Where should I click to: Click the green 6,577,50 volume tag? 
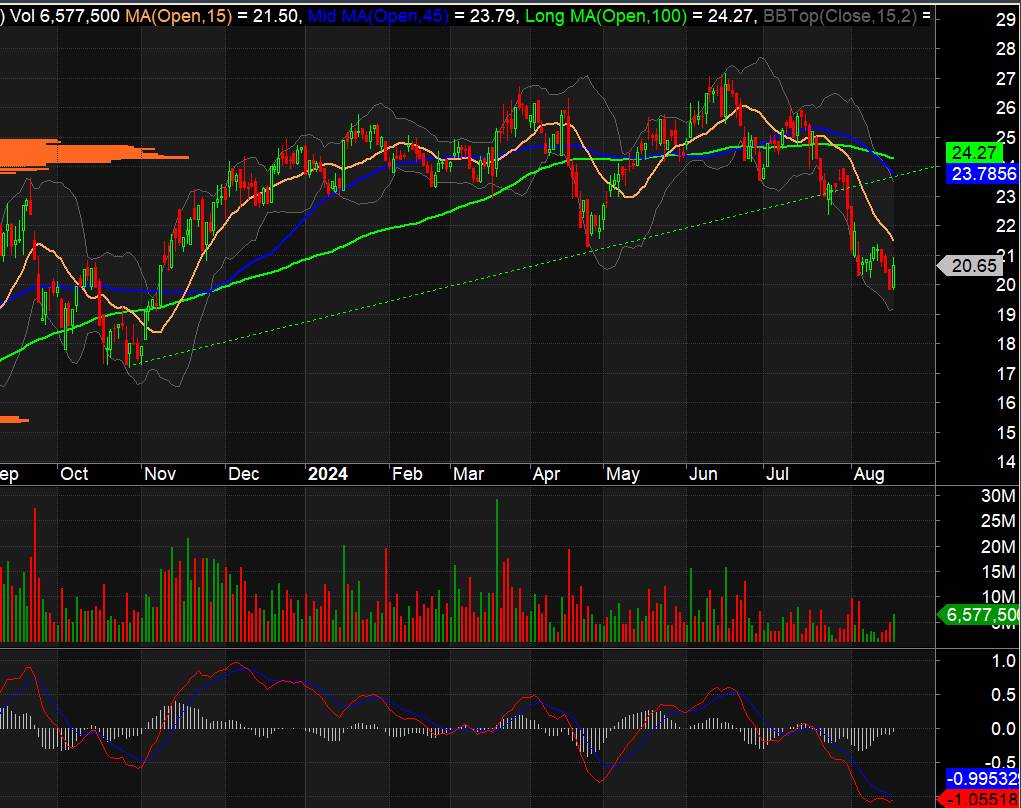979,615
